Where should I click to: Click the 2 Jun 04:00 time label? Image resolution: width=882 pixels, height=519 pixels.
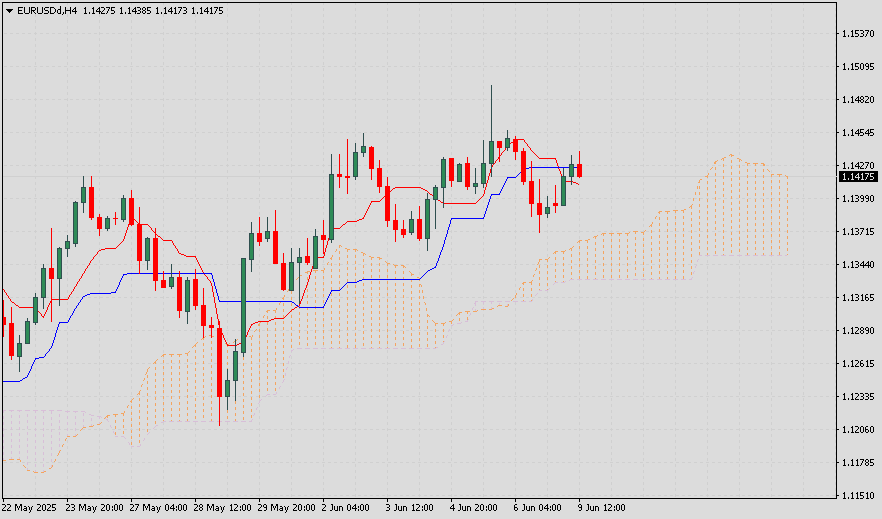click(x=346, y=508)
